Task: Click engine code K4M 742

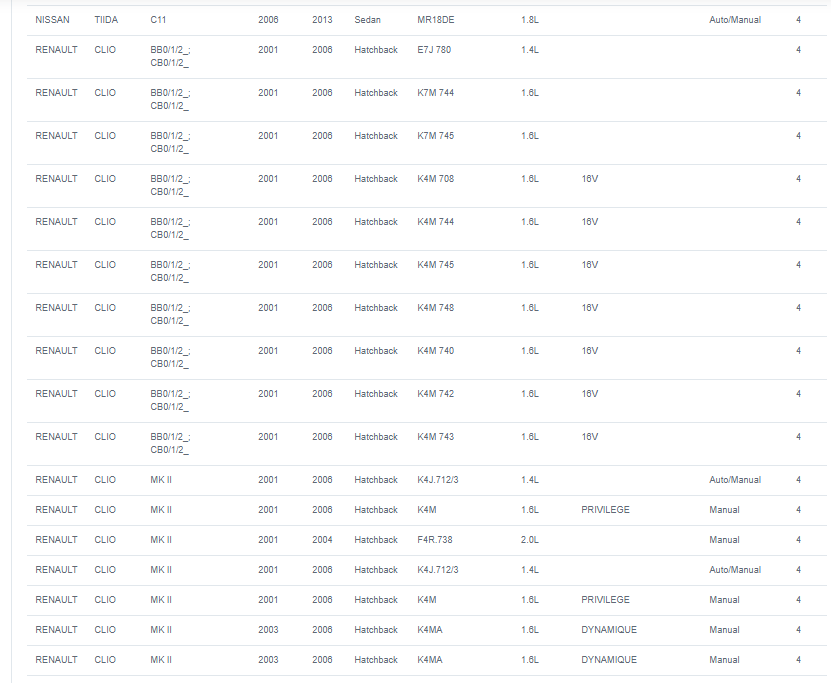Action: tap(435, 393)
